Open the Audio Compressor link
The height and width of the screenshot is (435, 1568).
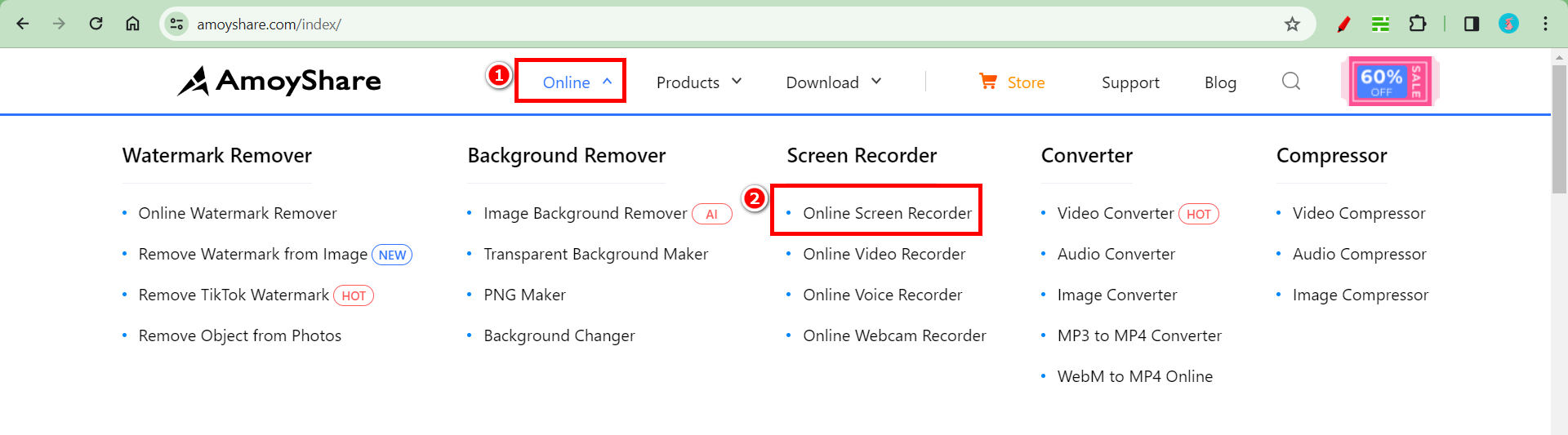click(x=1359, y=254)
